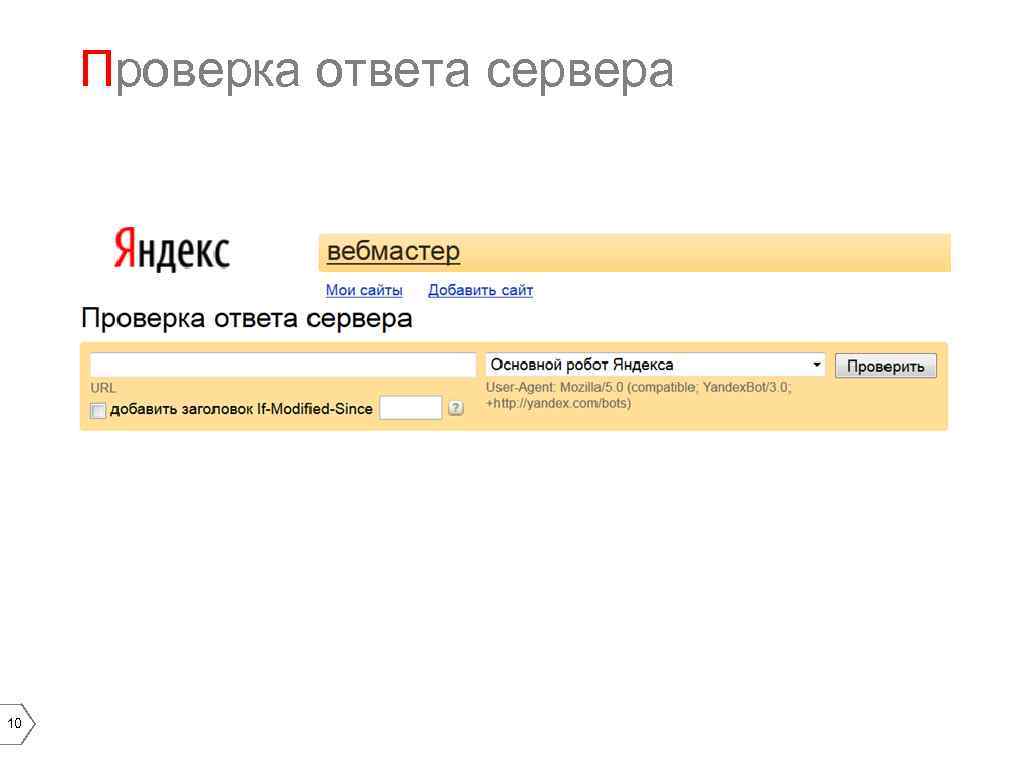Click the Проверка ответа сервера page heading

(x=247, y=319)
